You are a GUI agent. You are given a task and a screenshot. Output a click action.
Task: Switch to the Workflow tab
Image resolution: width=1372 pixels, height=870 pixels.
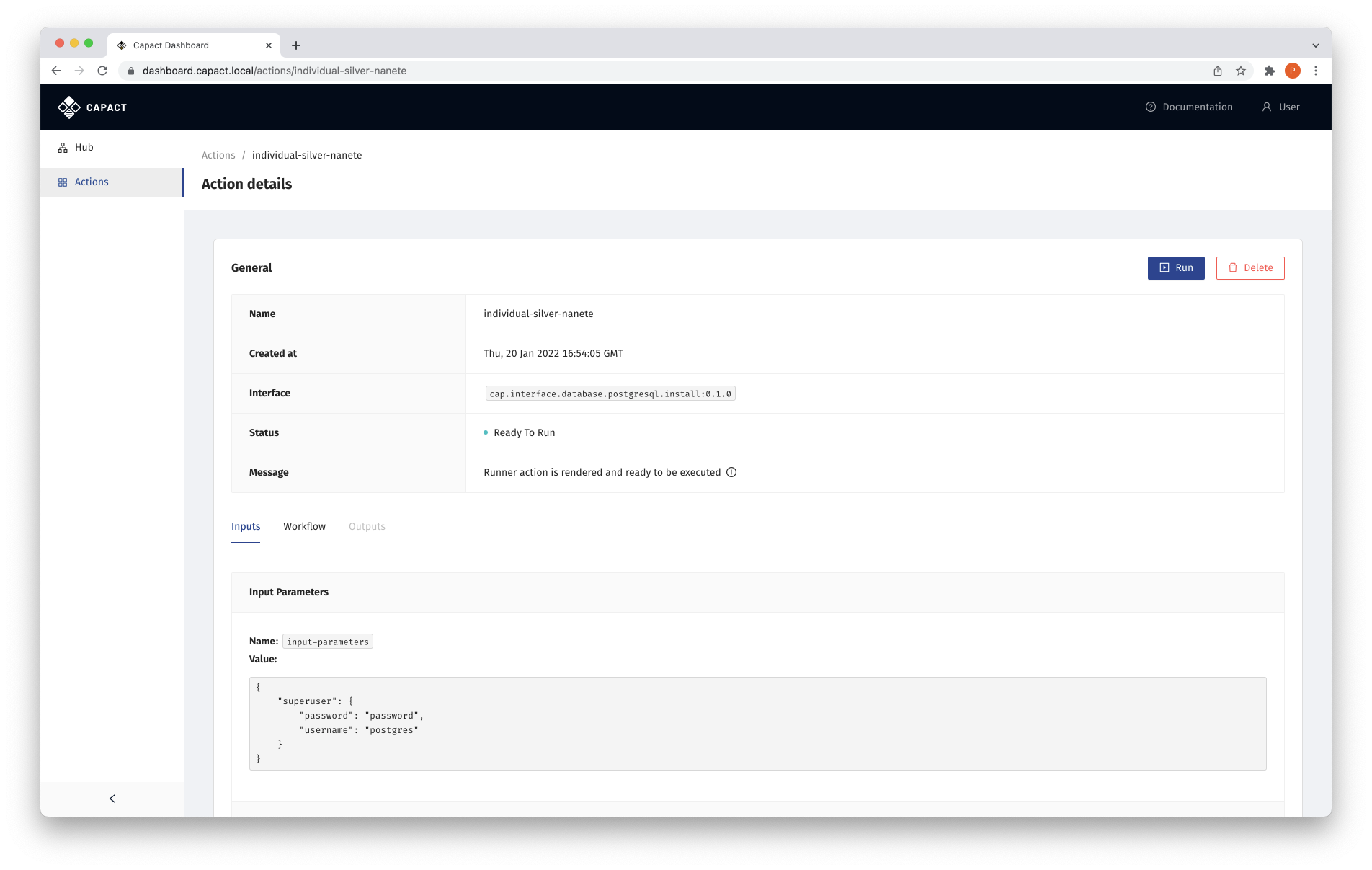pyautogui.click(x=304, y=527)
